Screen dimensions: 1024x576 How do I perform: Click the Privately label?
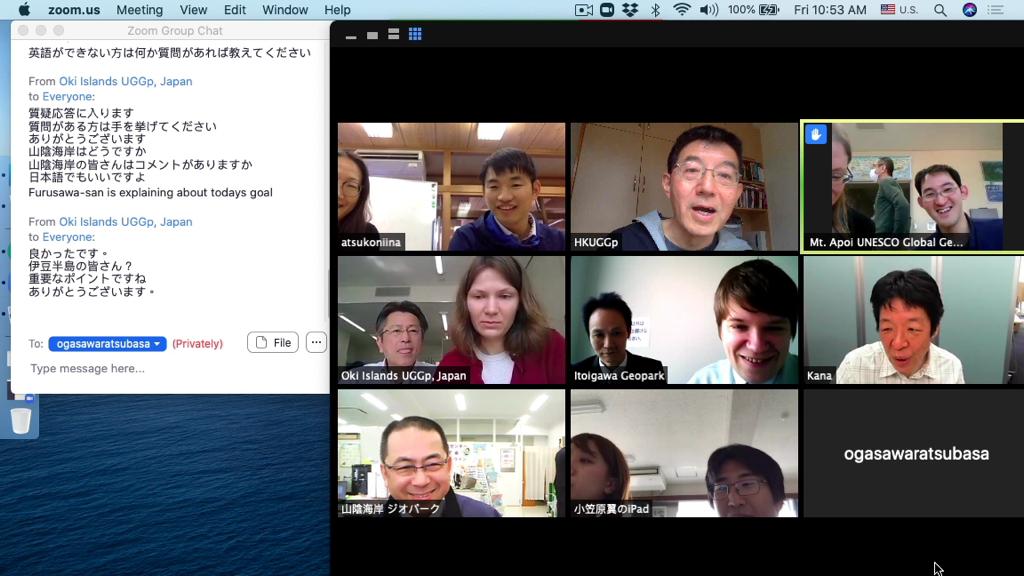(x=197, y=344)
